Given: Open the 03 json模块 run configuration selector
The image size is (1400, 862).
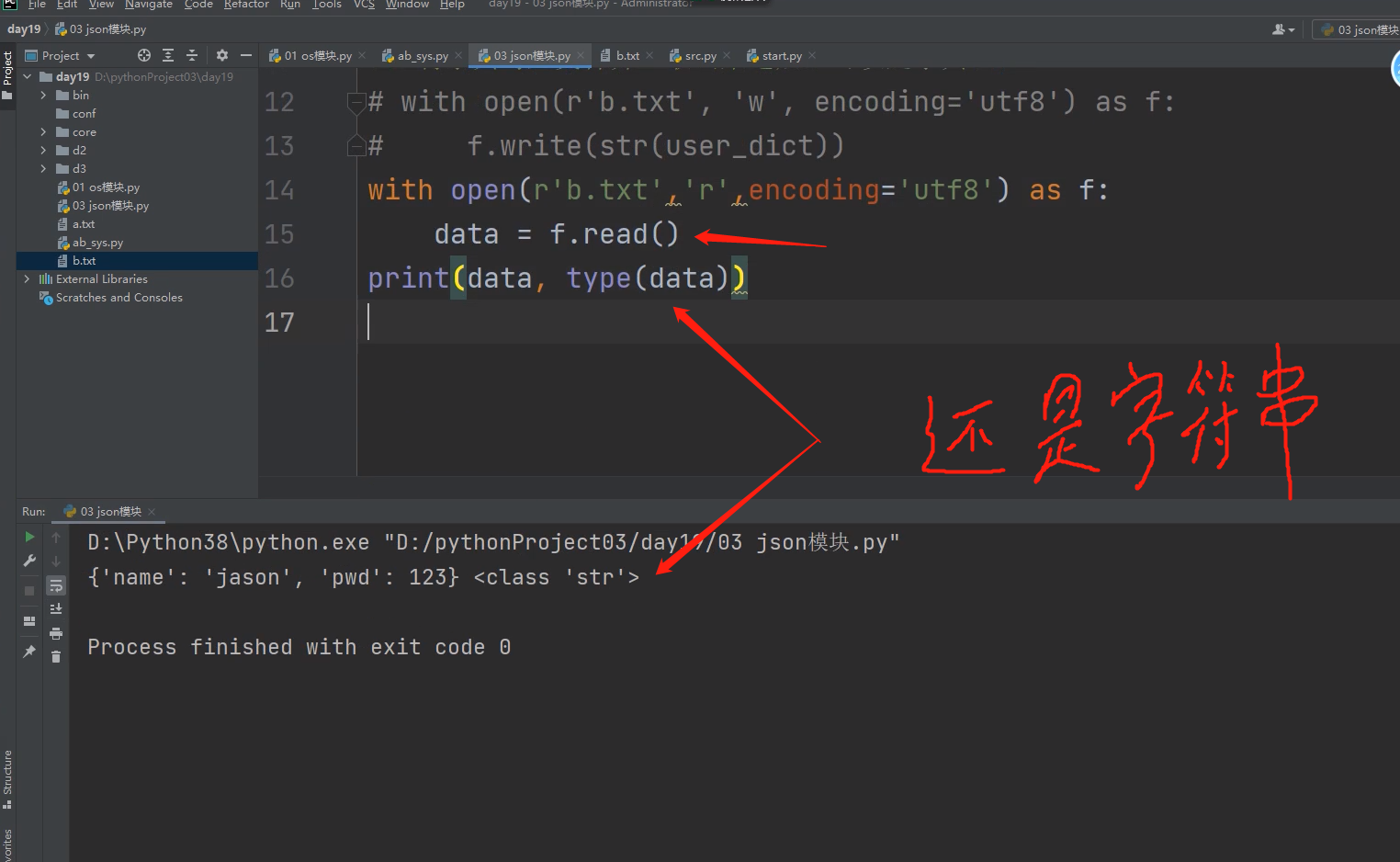Looking at the screenshot, I should [x=1360, y=29].
